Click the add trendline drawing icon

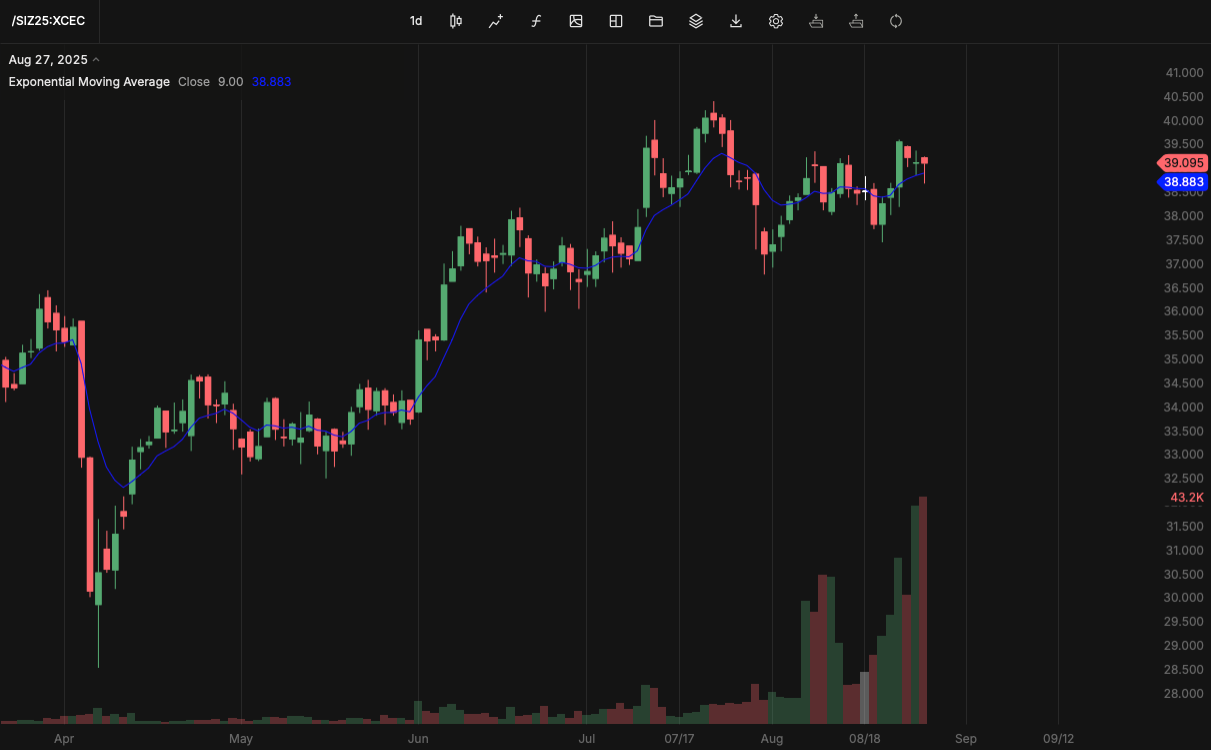(495, 21)
